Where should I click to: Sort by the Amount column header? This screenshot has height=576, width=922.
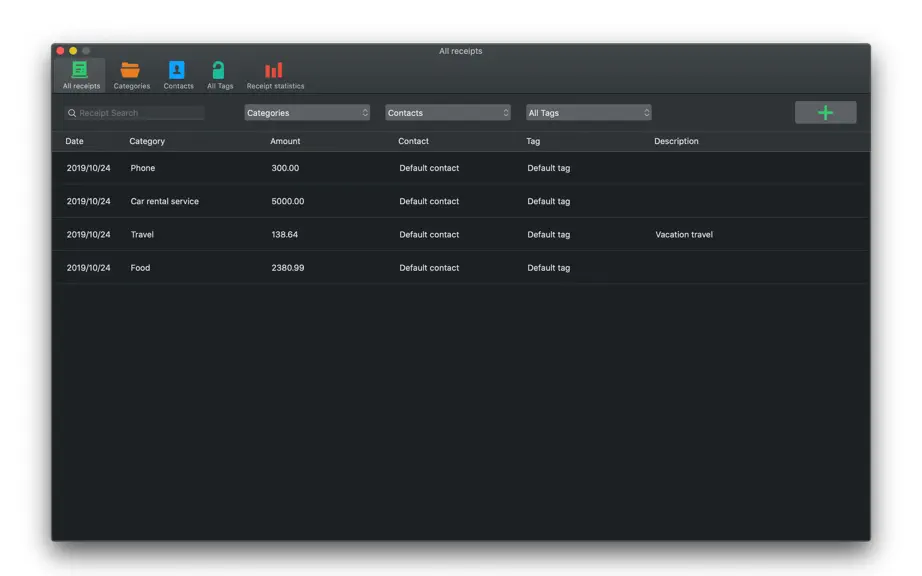[285, 141]
